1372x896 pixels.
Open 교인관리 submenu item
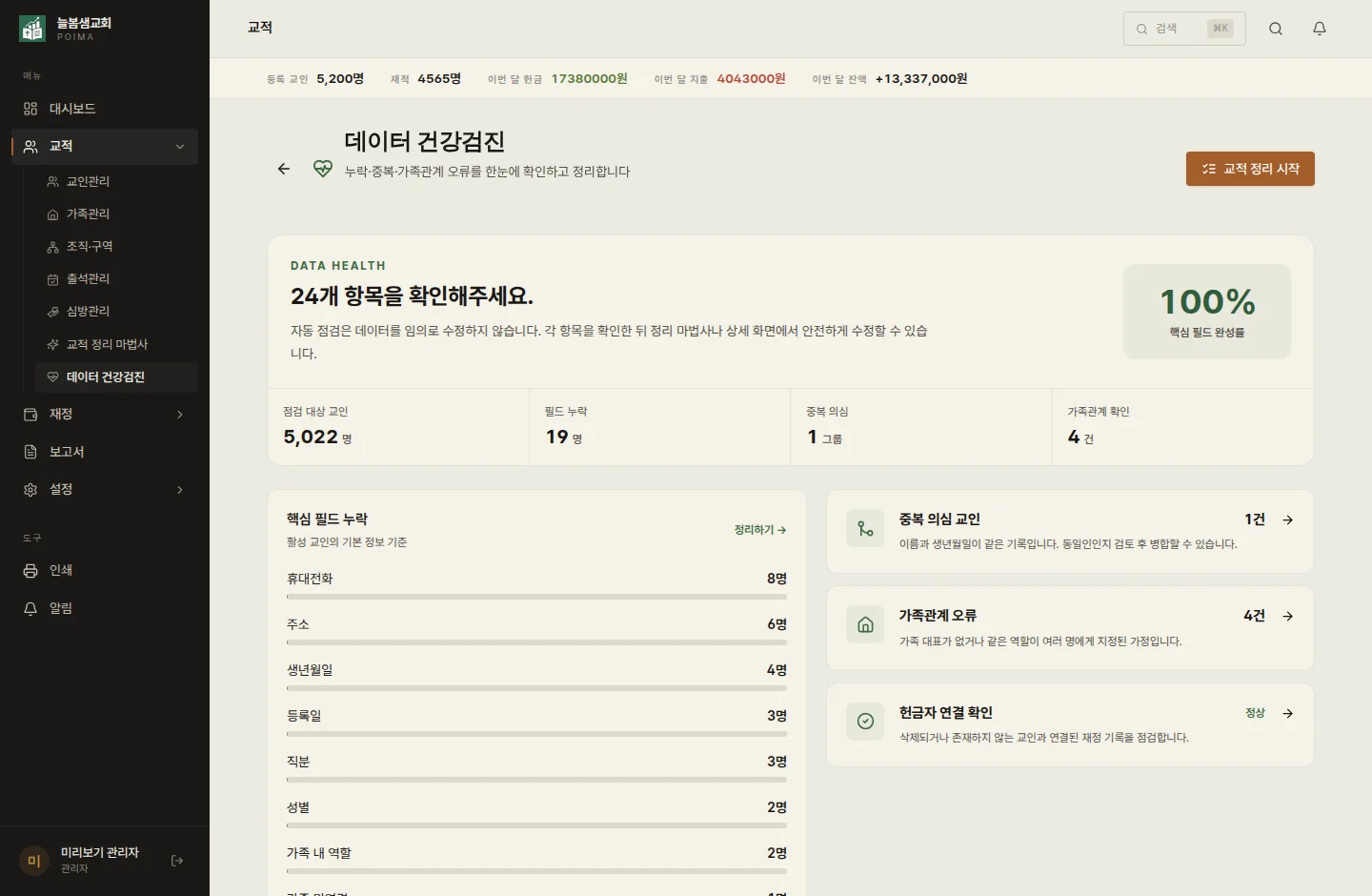pos(116,181)
